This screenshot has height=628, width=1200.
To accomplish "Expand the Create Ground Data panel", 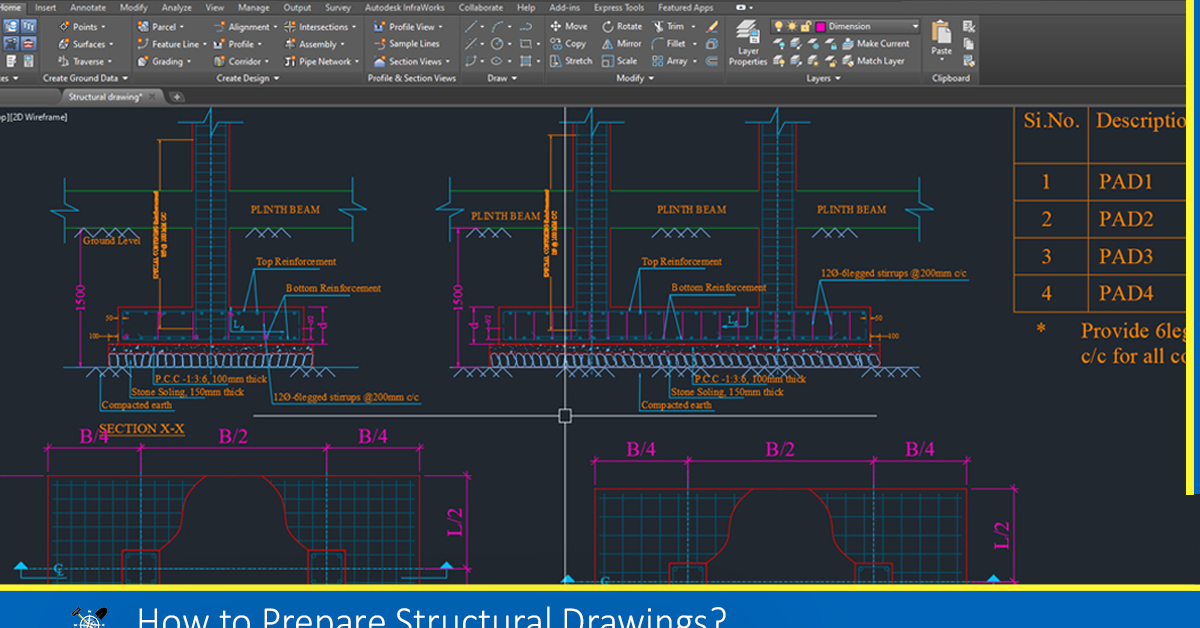I will click(x=85, y=78).
